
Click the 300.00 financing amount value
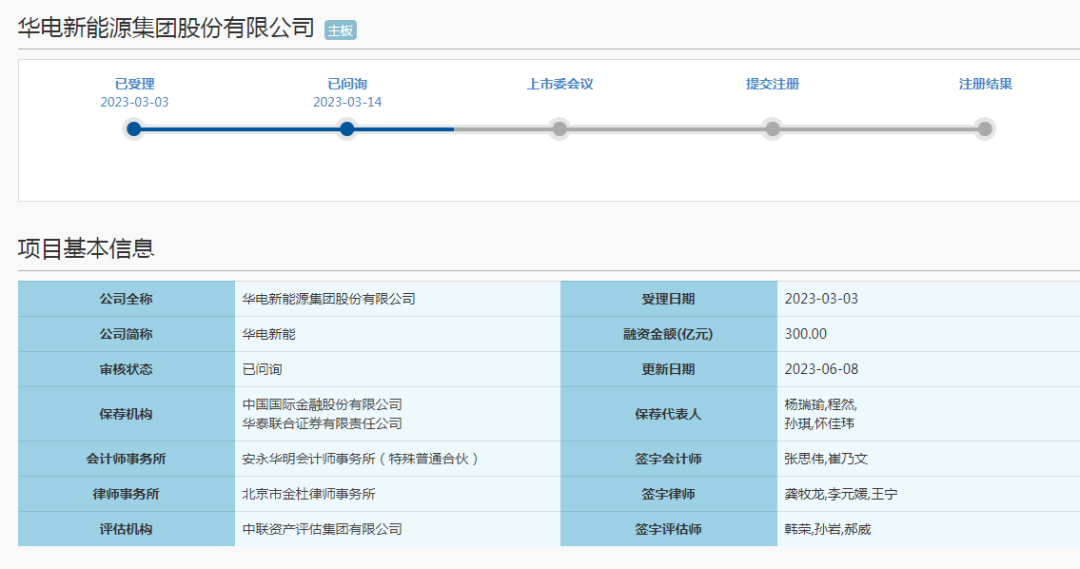pyautogui.click(x=806, y=334)
